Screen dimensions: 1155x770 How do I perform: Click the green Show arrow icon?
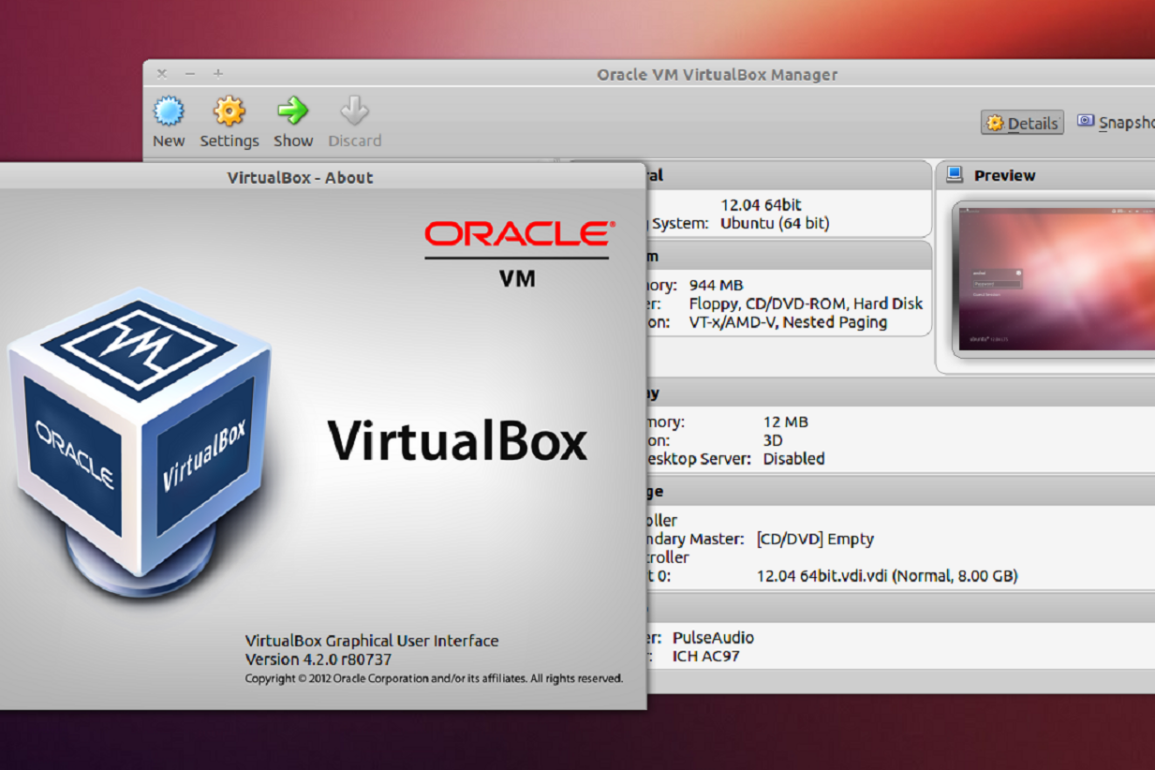293,111
